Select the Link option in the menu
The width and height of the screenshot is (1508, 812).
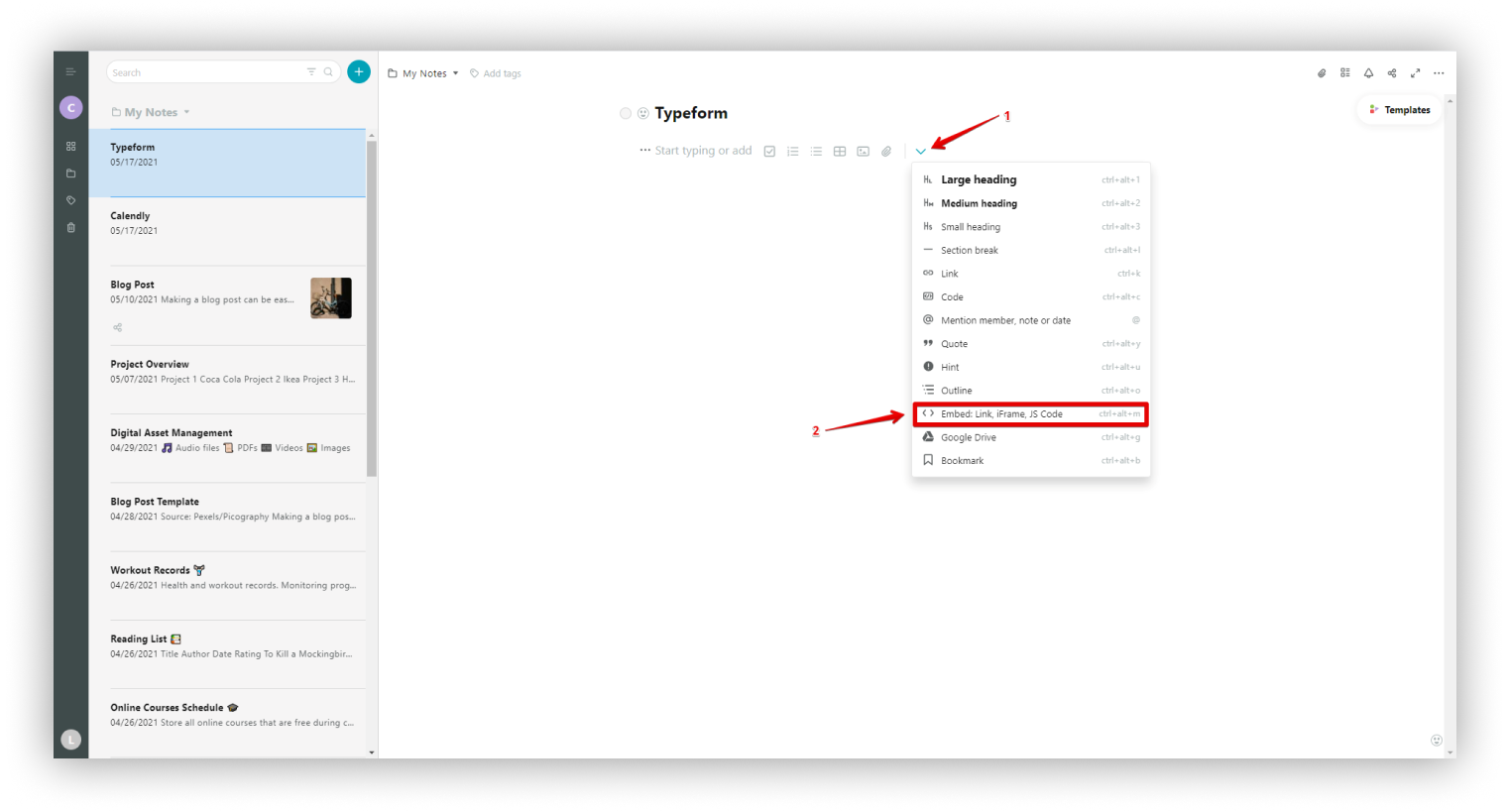(1031, 274)
